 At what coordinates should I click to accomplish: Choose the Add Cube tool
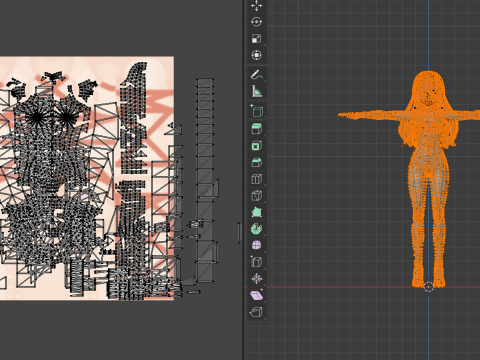click(256, 111)
